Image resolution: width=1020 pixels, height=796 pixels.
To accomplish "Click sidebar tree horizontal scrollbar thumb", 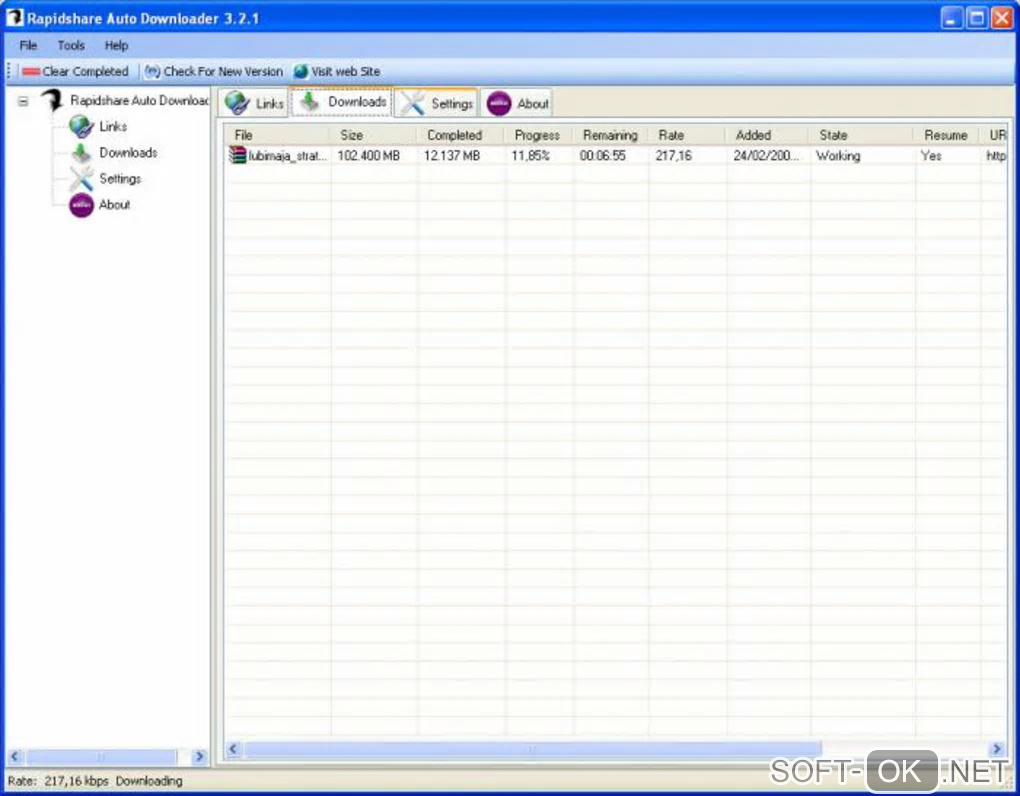I will (101, 757).
